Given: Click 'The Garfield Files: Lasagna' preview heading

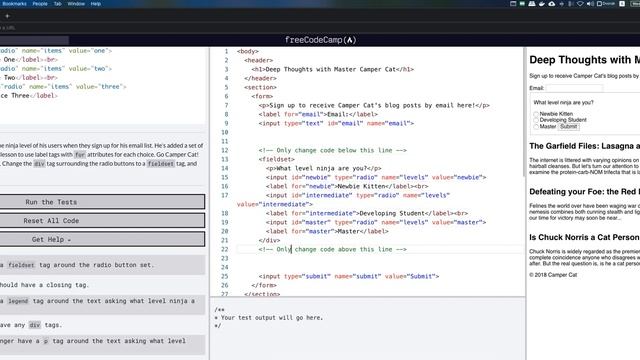Looking at the screenshot, I should (x=584, y=146).
